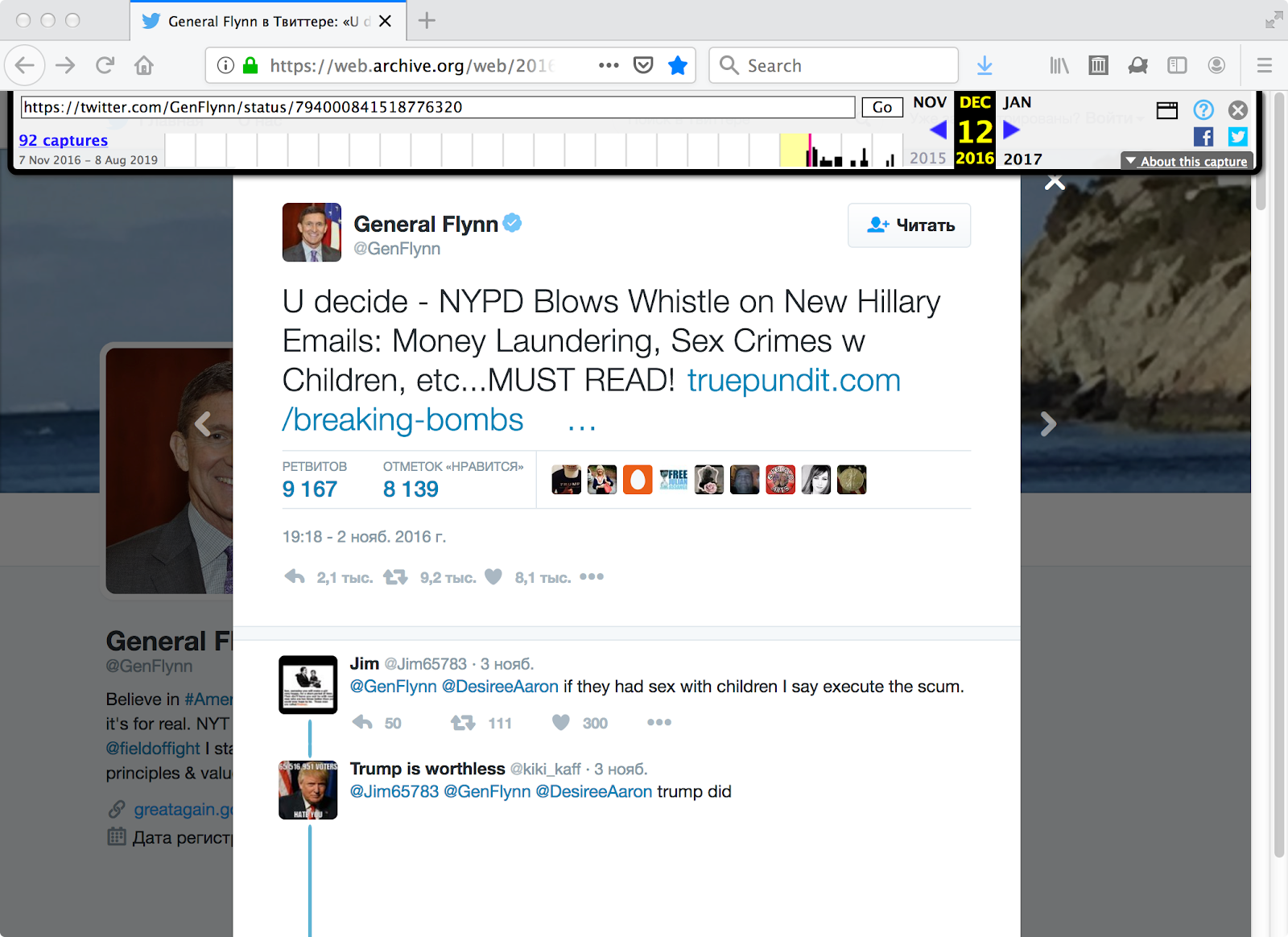Click the Wayback screenshot window icon

pyautogui.click(x=1167, y=110)
